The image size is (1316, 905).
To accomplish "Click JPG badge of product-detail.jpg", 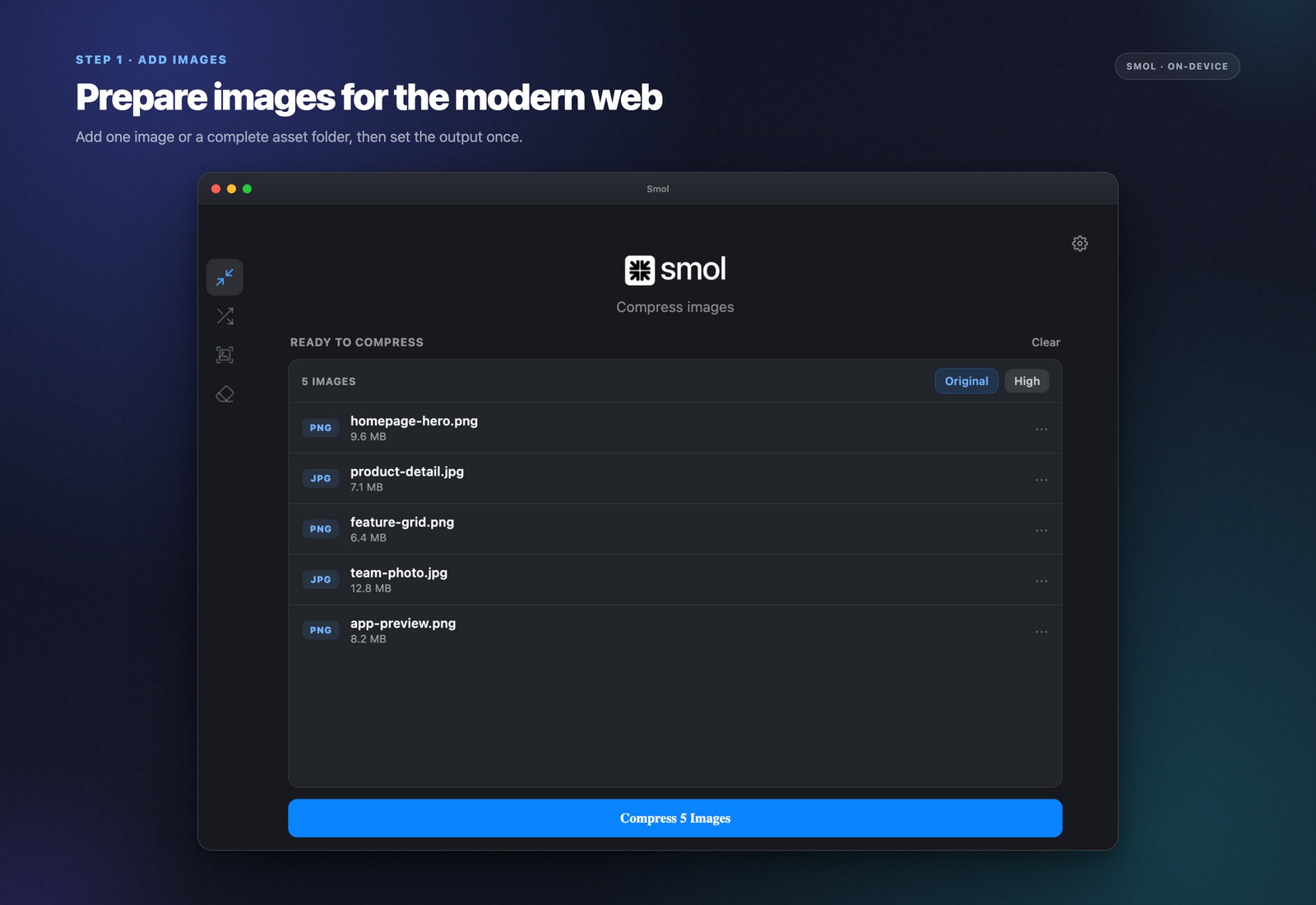I will (x=321, y=479).
